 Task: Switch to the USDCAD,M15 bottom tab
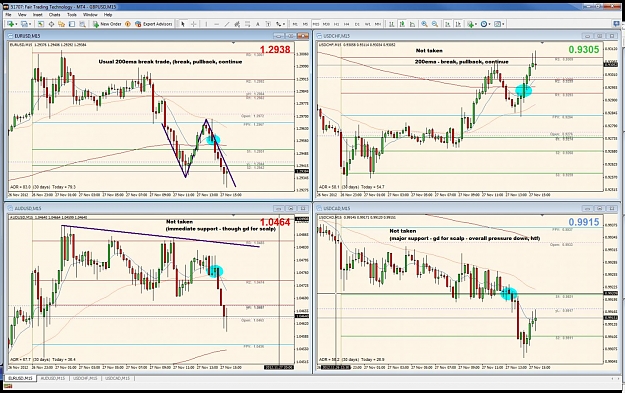point(117,378)
